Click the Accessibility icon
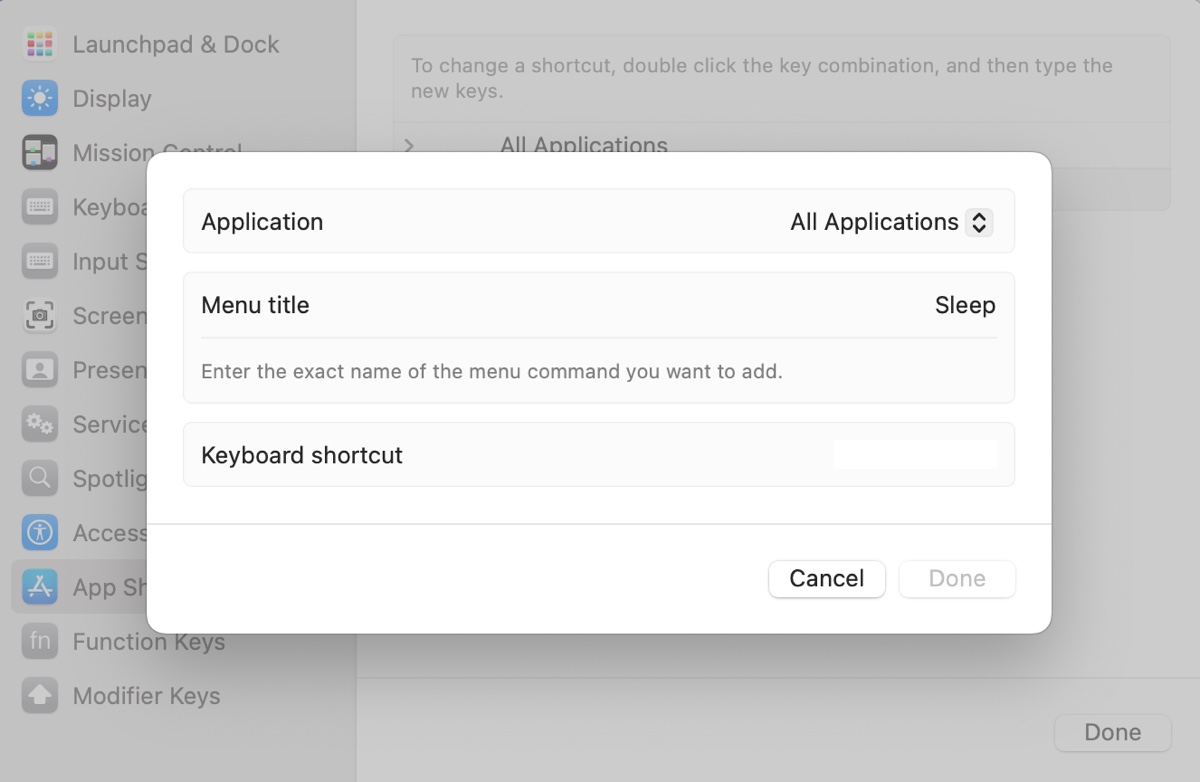 coord(40,533)
